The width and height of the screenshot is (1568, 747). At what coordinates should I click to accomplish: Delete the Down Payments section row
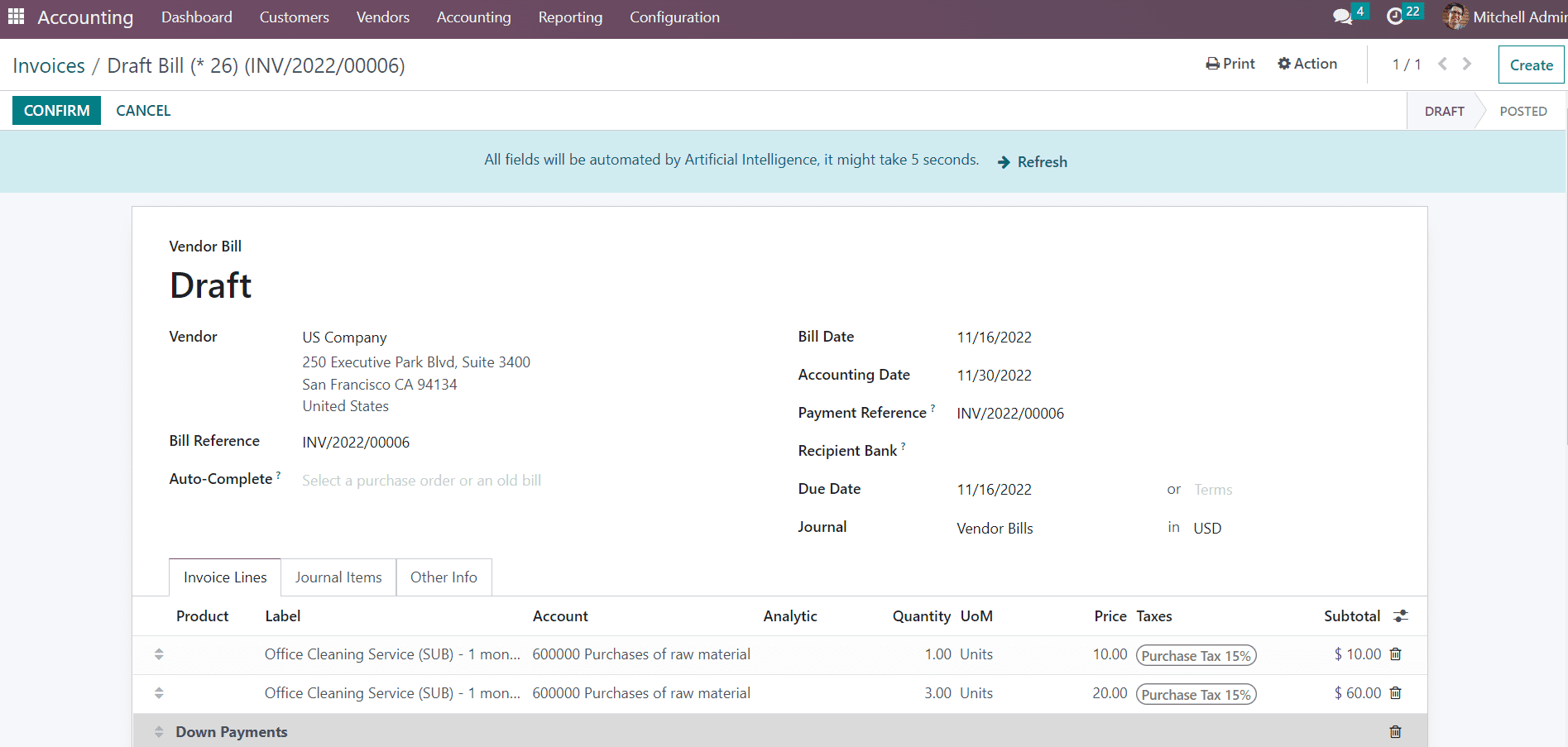coord(1395,732)
